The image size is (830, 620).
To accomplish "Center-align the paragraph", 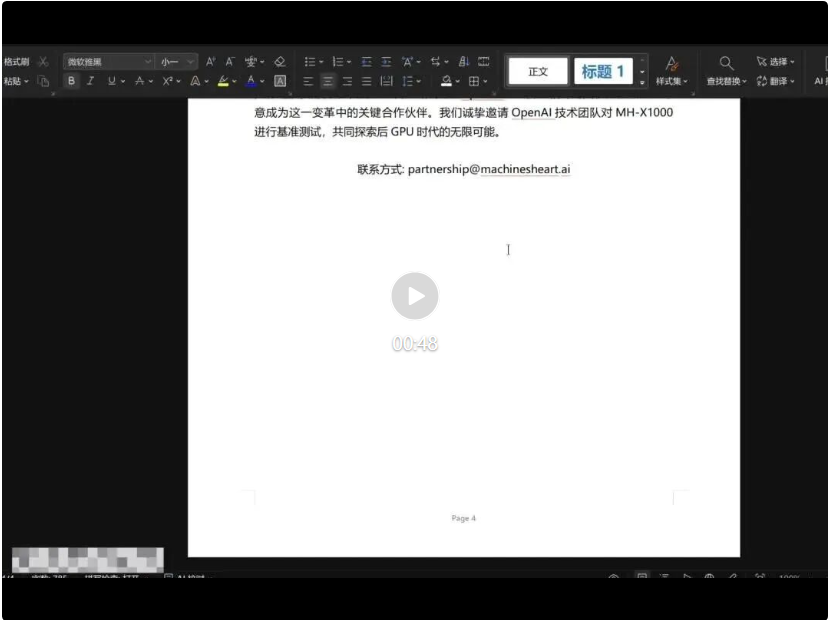I will (328, 81).
